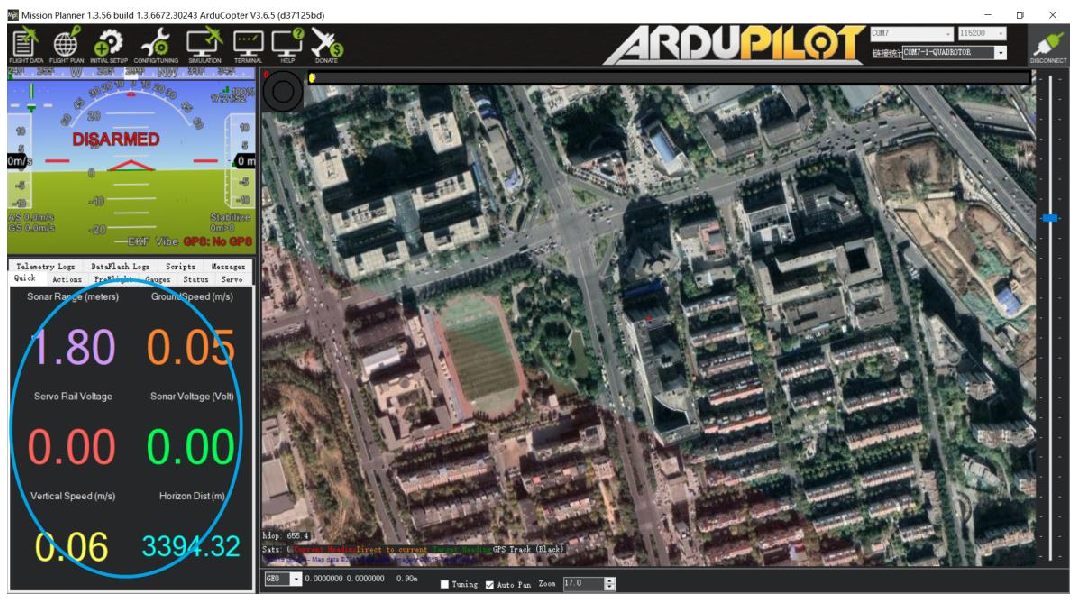Click the Servo Rail Voltage value 0.00
Viewport: 1077px width, 601px height.
point(71,446)
